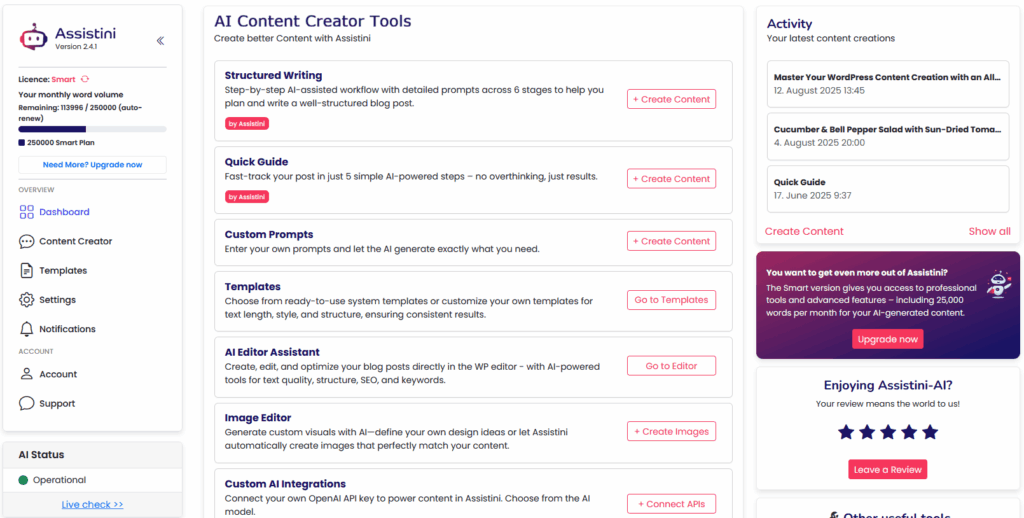Open Account menu item
This screenshot has width=1024, height=518.
click(58, 374)
